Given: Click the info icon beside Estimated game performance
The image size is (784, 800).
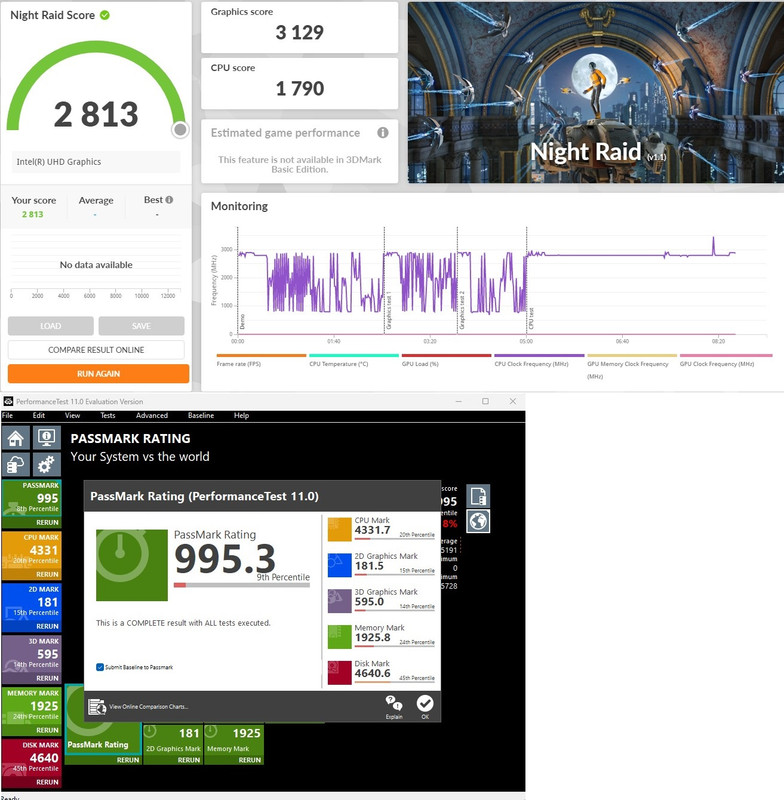Looking at the screenshot, I should (383, 133).
